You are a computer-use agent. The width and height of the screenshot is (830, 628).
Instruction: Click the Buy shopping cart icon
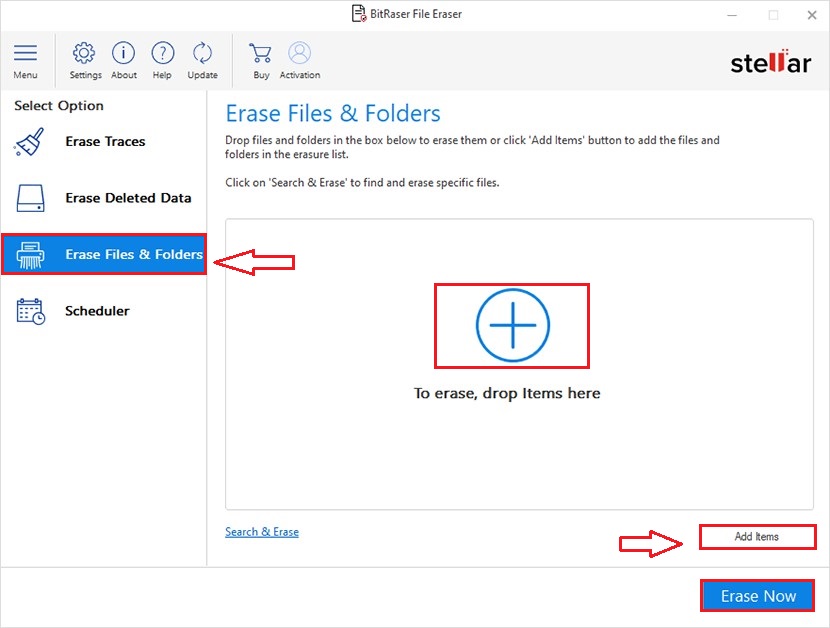261,53
